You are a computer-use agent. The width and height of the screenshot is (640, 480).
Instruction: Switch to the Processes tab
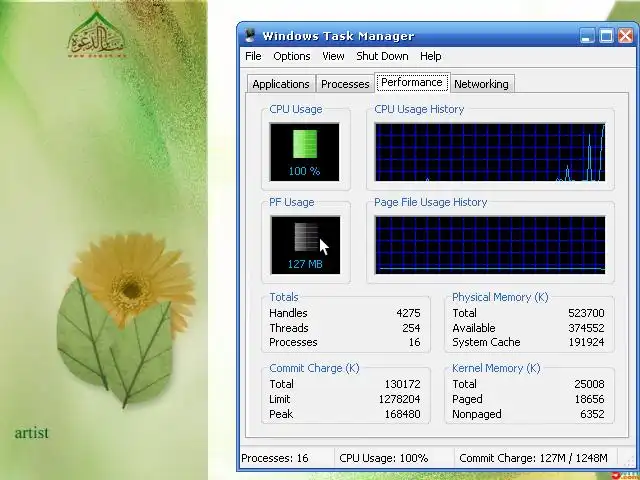click(x=345, y=84)
